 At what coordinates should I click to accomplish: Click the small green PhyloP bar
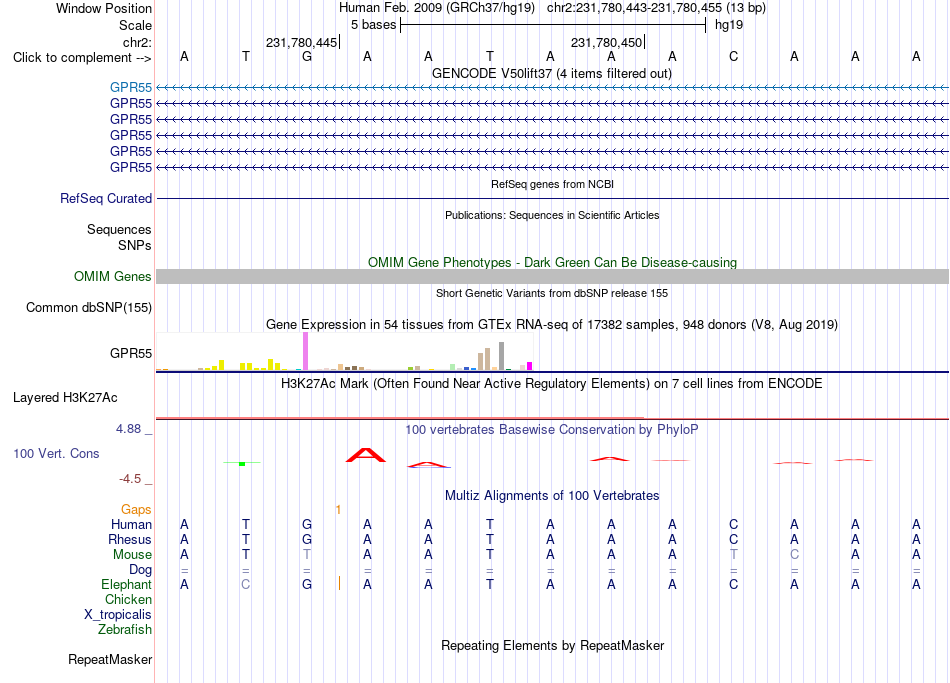(x=242, y=464)
